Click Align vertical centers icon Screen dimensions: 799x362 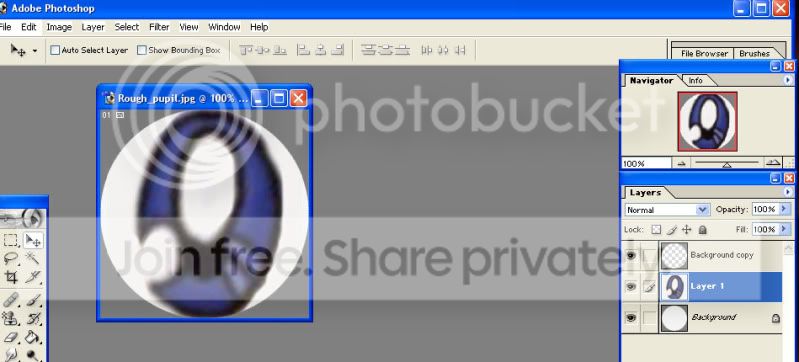[263, 50]
